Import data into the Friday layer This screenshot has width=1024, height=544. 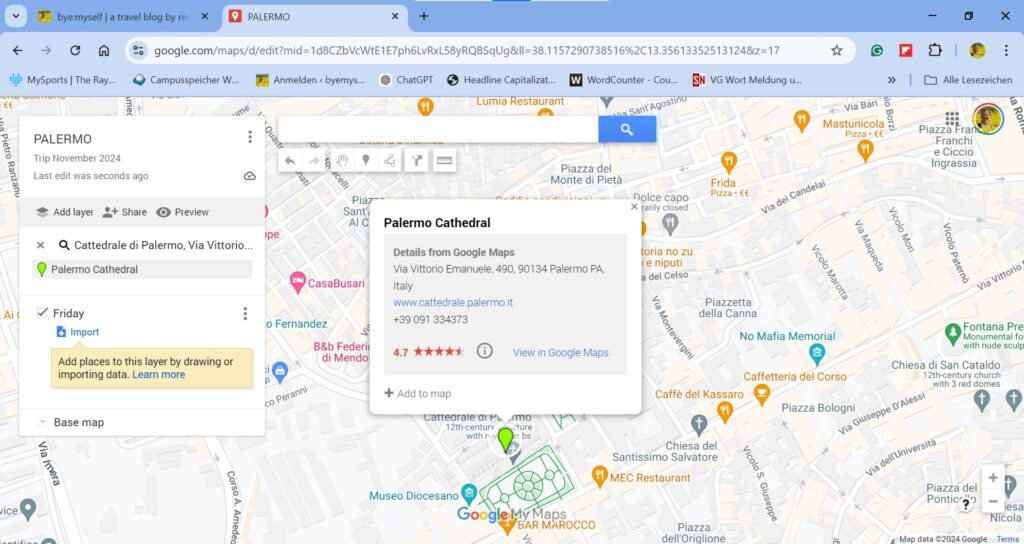pos(78,332)
